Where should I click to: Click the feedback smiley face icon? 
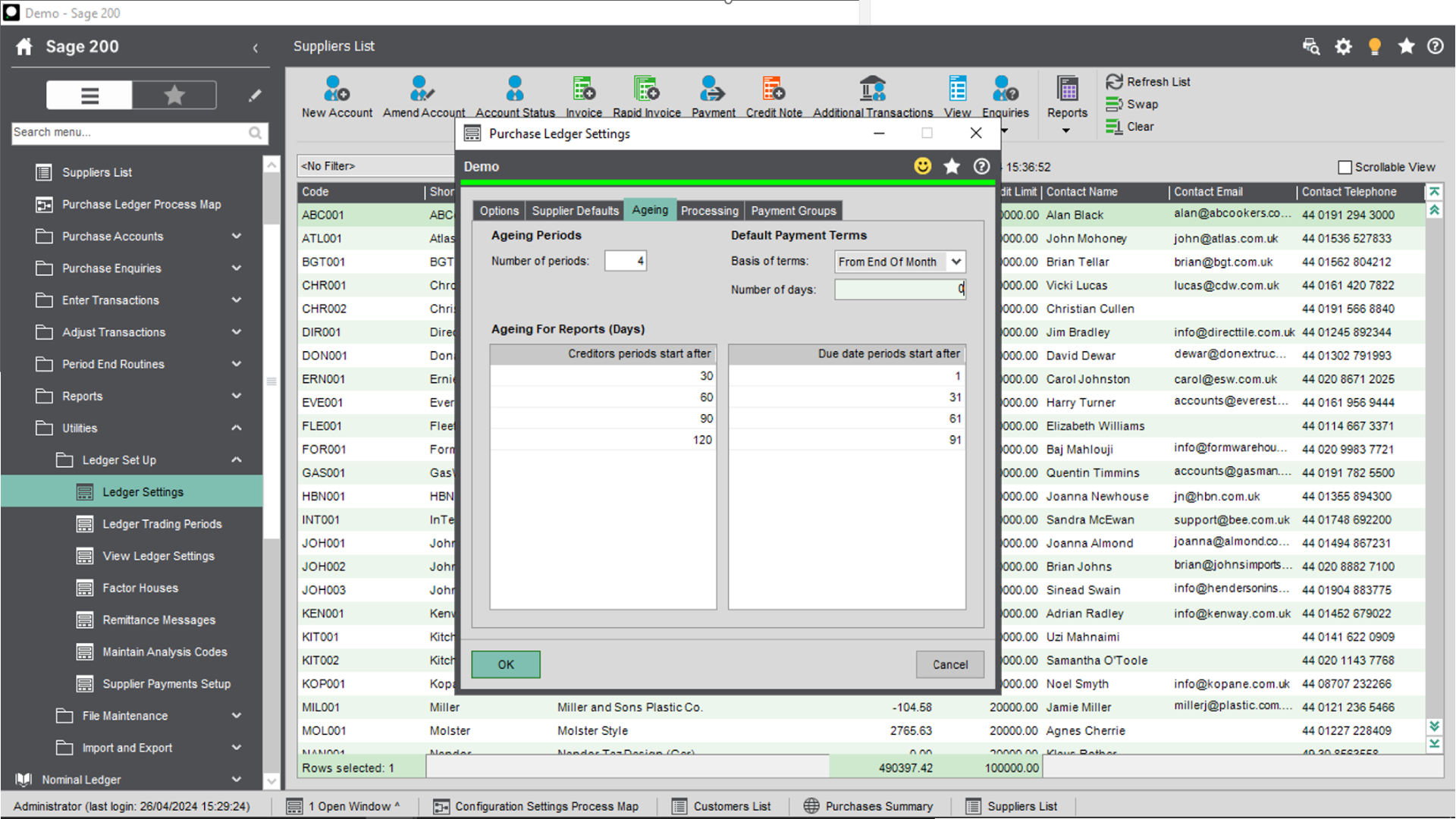click(x=922, y=166)
